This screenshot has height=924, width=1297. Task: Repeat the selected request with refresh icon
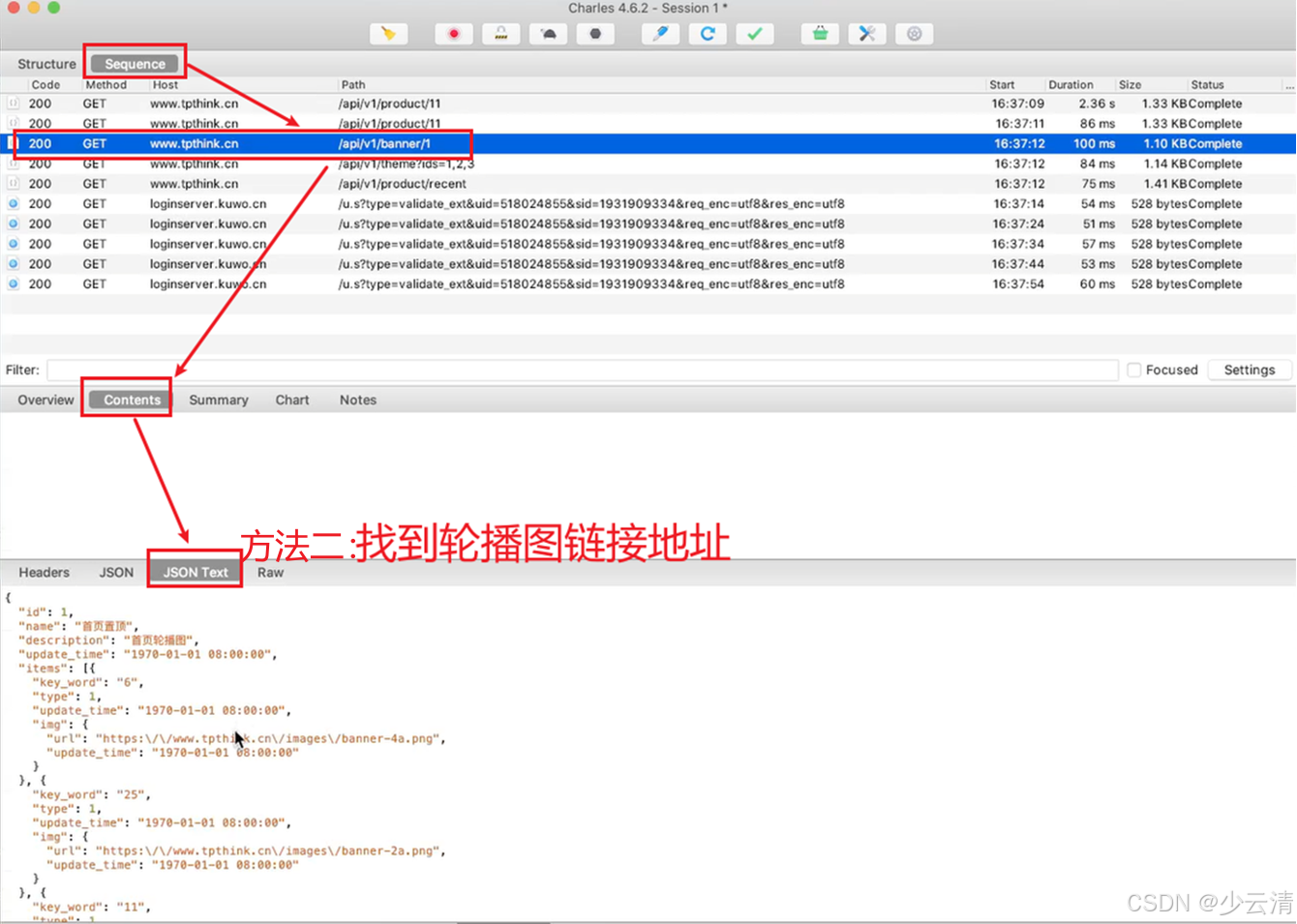pyautogui.click(x=708, y=34)
